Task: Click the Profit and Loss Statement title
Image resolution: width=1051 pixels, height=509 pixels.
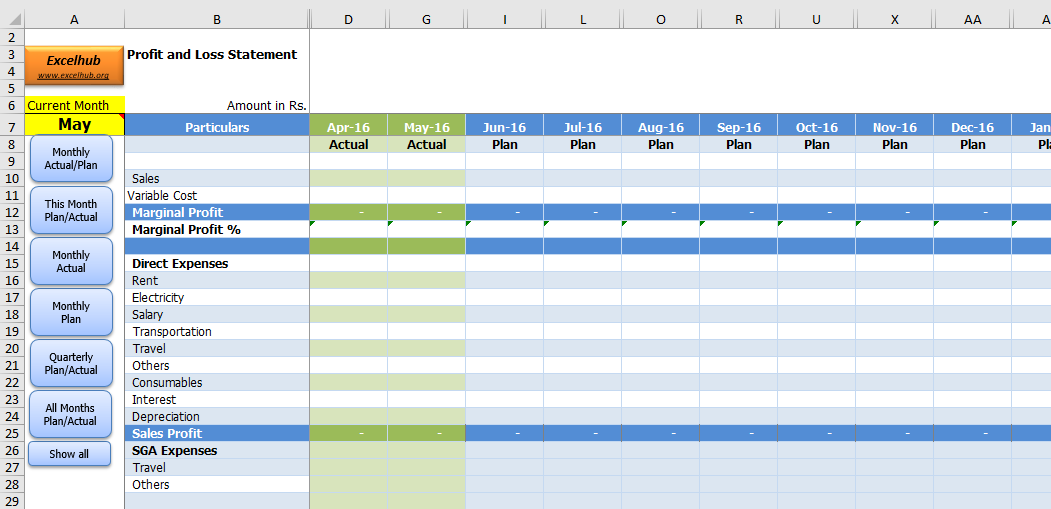Action: (212, 54)
